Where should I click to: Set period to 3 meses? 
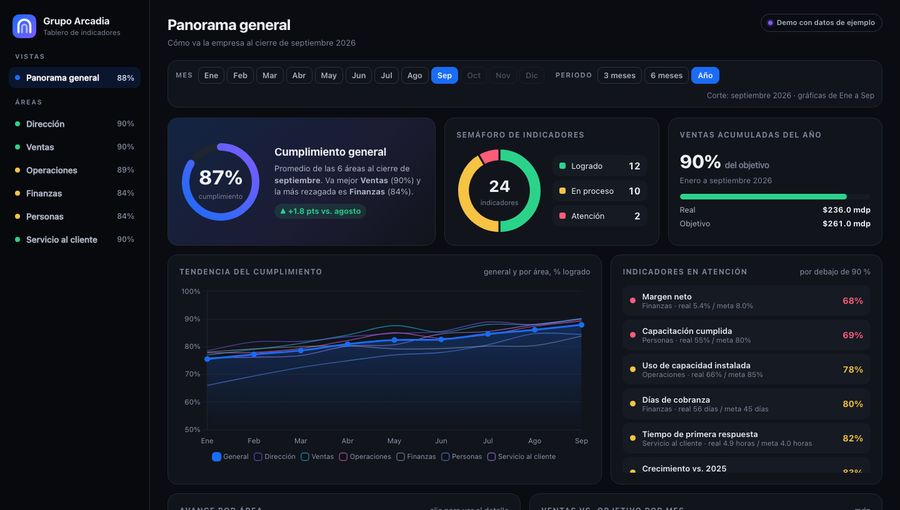tap(620, 75)
